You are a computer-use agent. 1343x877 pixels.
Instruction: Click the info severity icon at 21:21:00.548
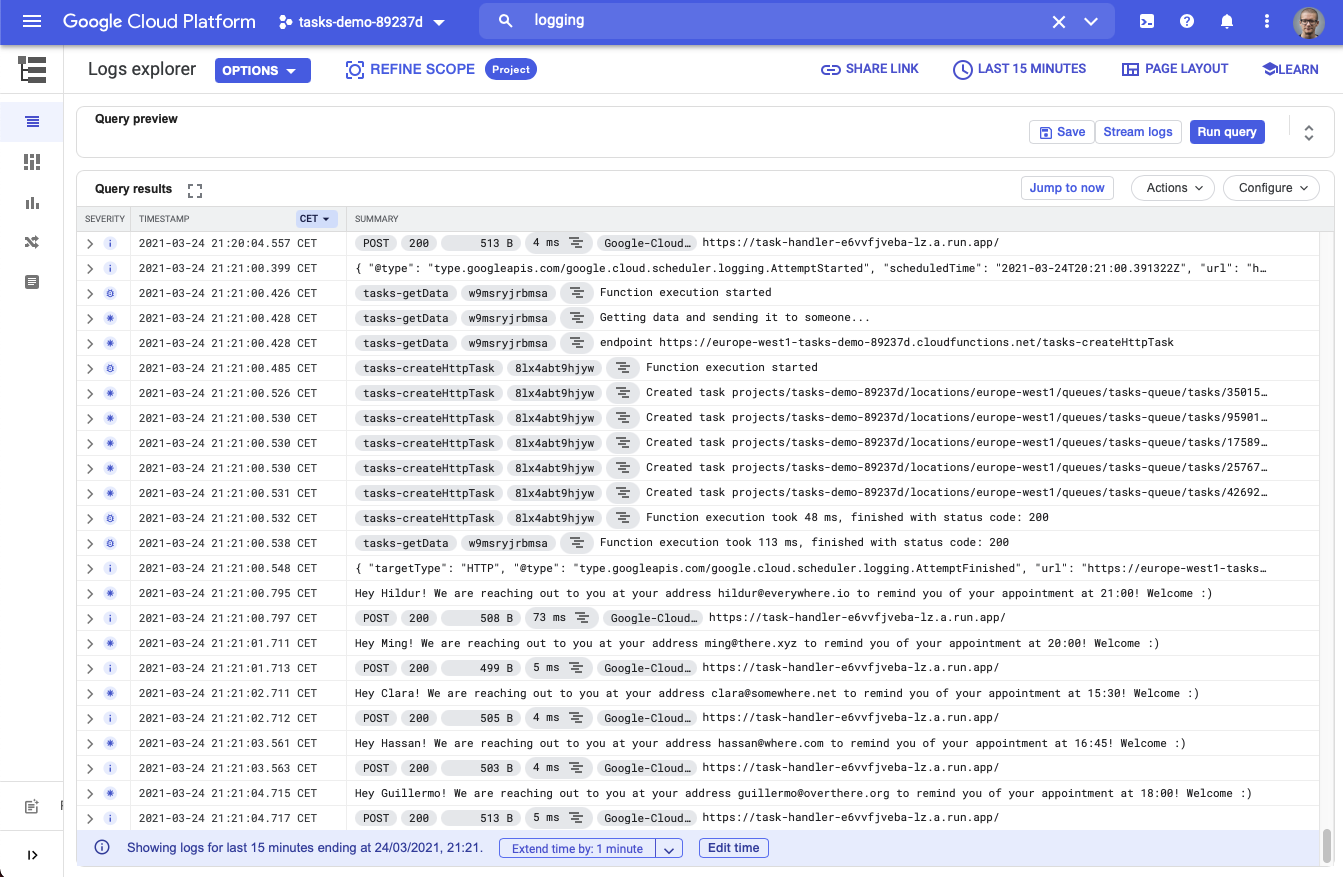coord(110,568)
